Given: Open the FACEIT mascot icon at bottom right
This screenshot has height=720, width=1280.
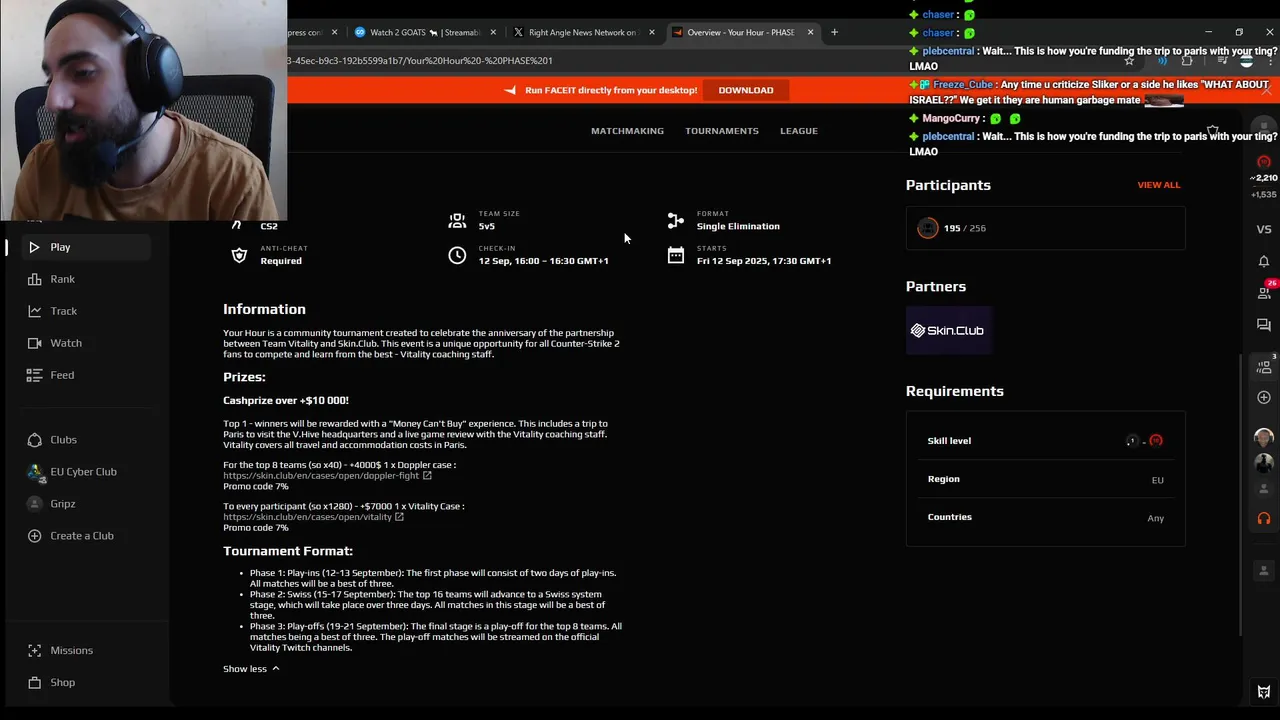Looking at the screenshot, I should tap(1264, 692).
